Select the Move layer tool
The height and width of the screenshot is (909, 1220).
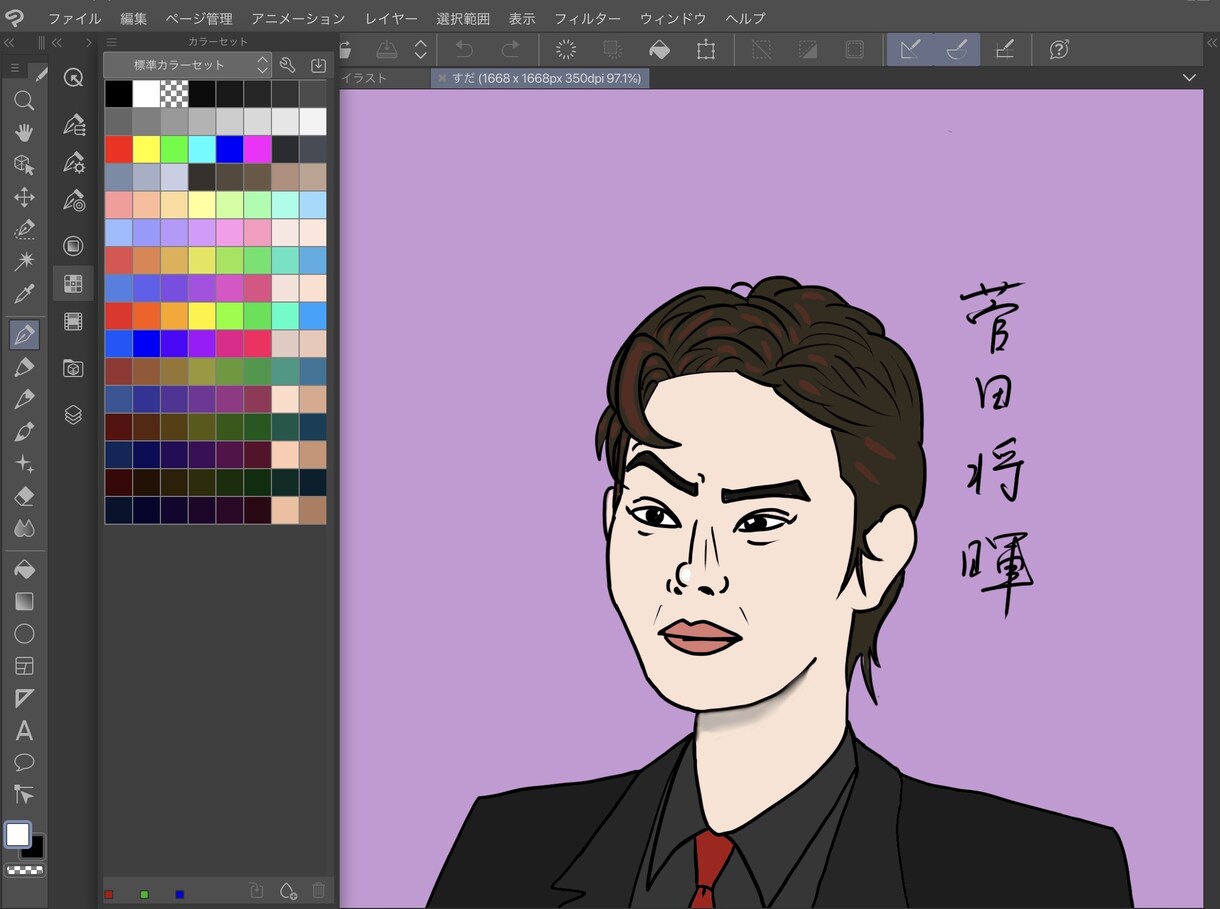(24, 197)
